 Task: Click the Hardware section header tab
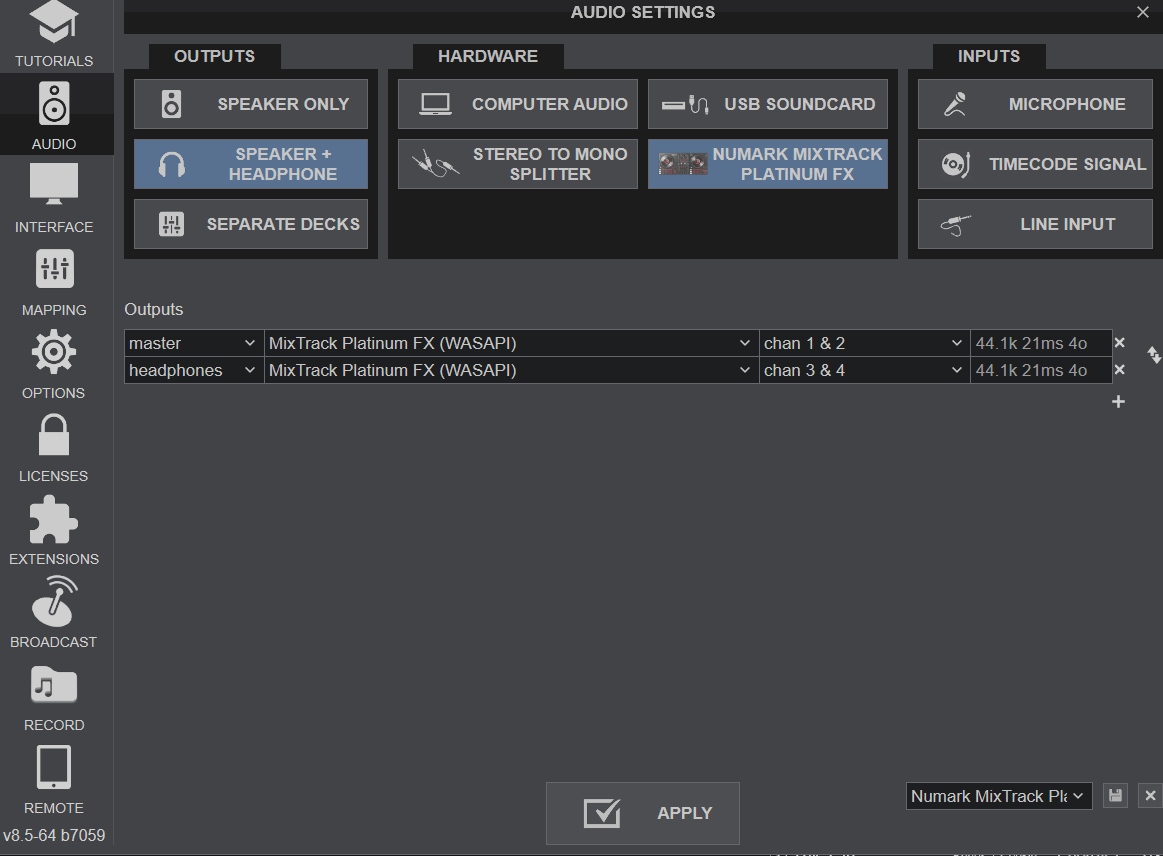(488, 56)
